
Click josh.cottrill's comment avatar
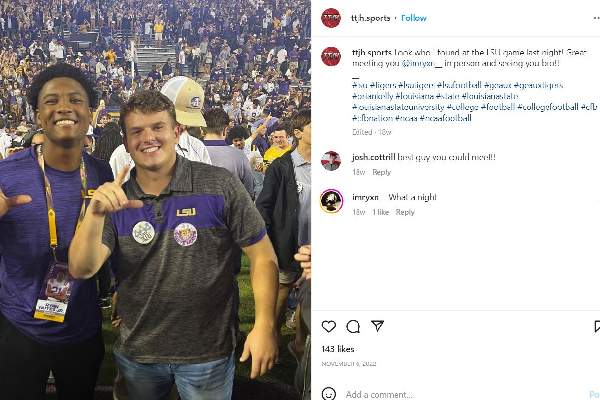pos(331,160)
